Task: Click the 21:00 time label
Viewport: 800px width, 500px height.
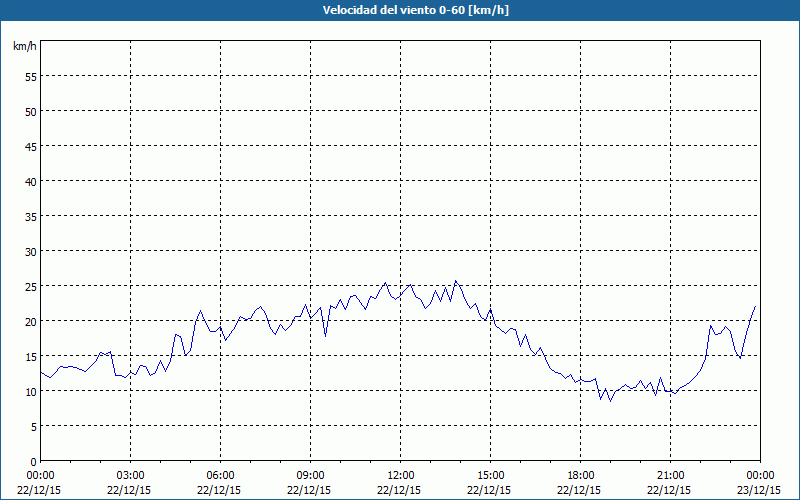Action: (670, 476)
